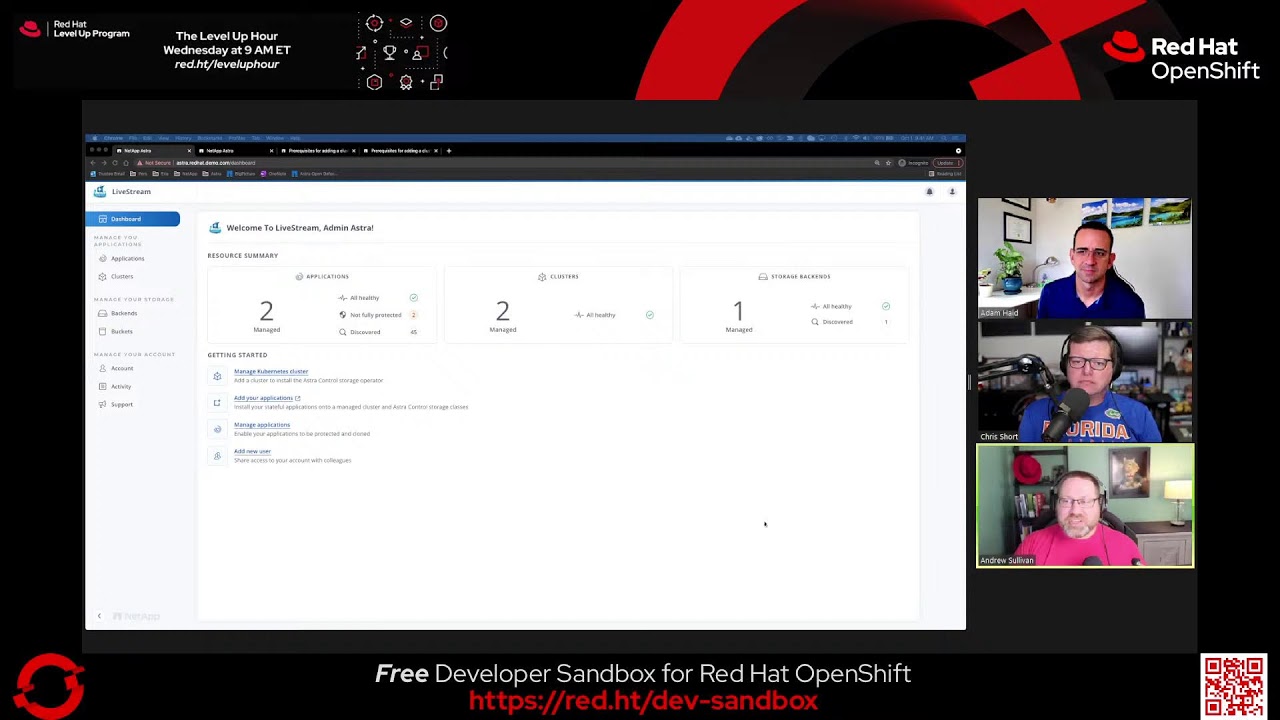Screen dimensions: 1280x720
Task: Click Applications Discovered row
Action: (x=378, y=332)
